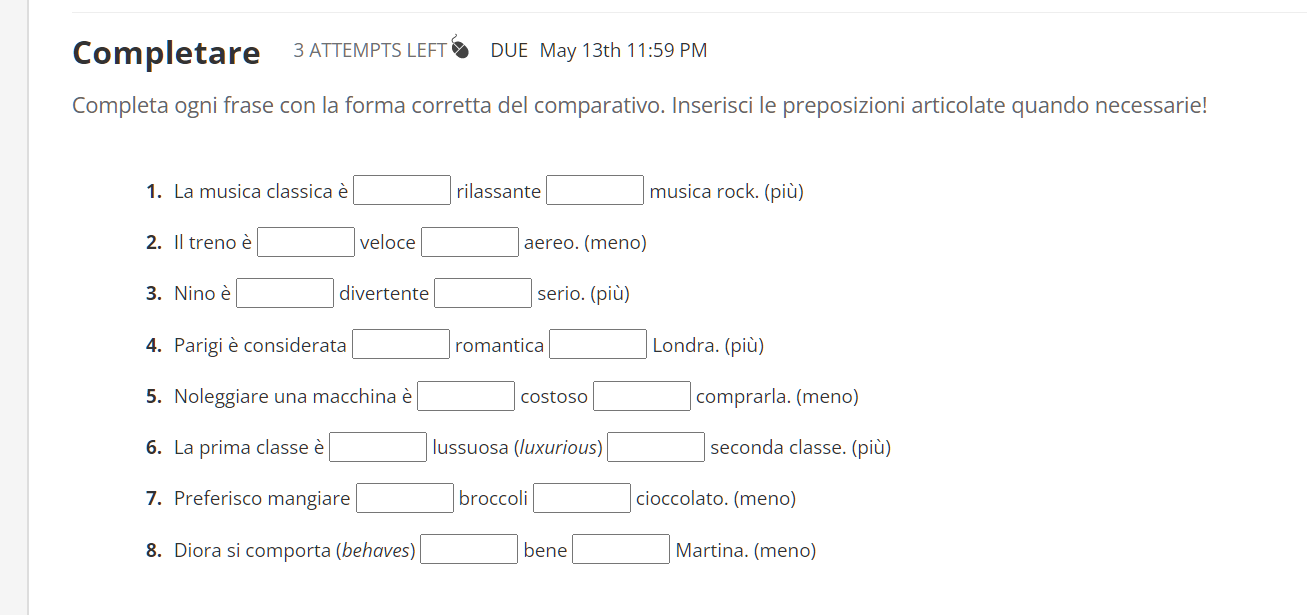Viewport: 1307px width, 615px height.
Task: Click the blank before 'comprarla'
Action: pos(641,395)
